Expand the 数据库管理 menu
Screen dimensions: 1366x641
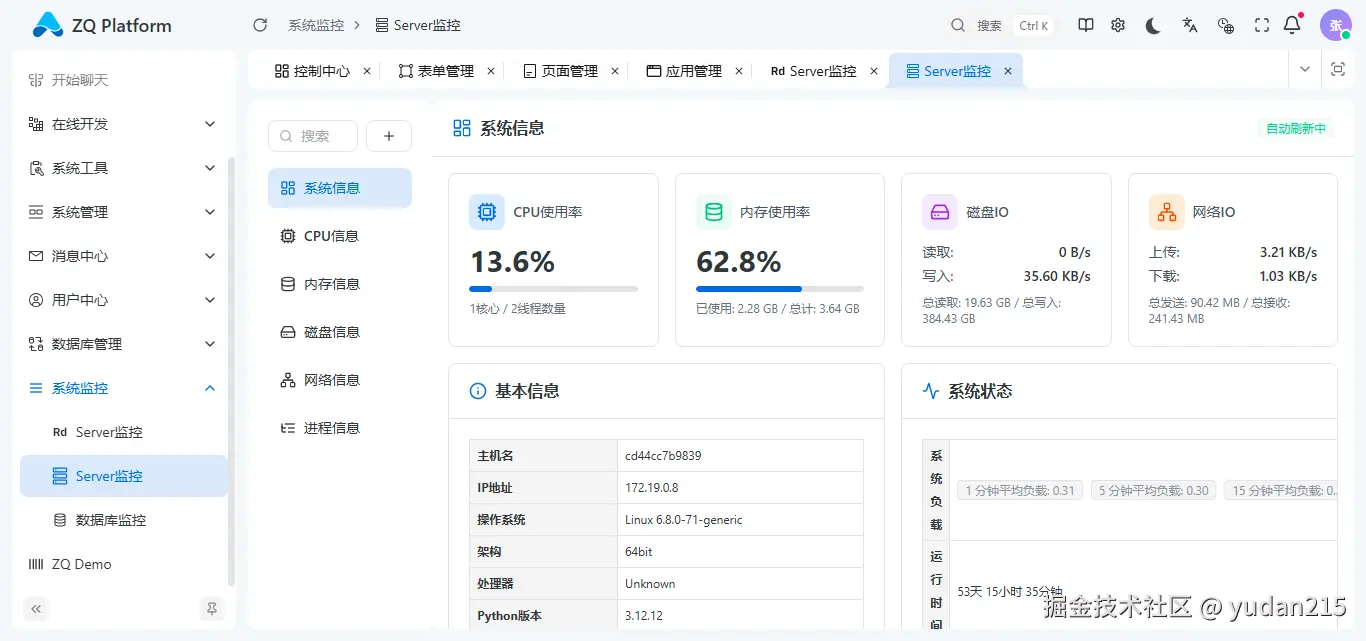click(x=124, y=344)
